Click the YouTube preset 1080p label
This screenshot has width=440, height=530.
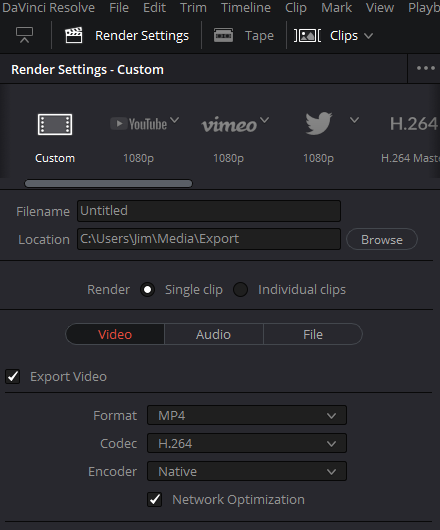click(139, 158)
